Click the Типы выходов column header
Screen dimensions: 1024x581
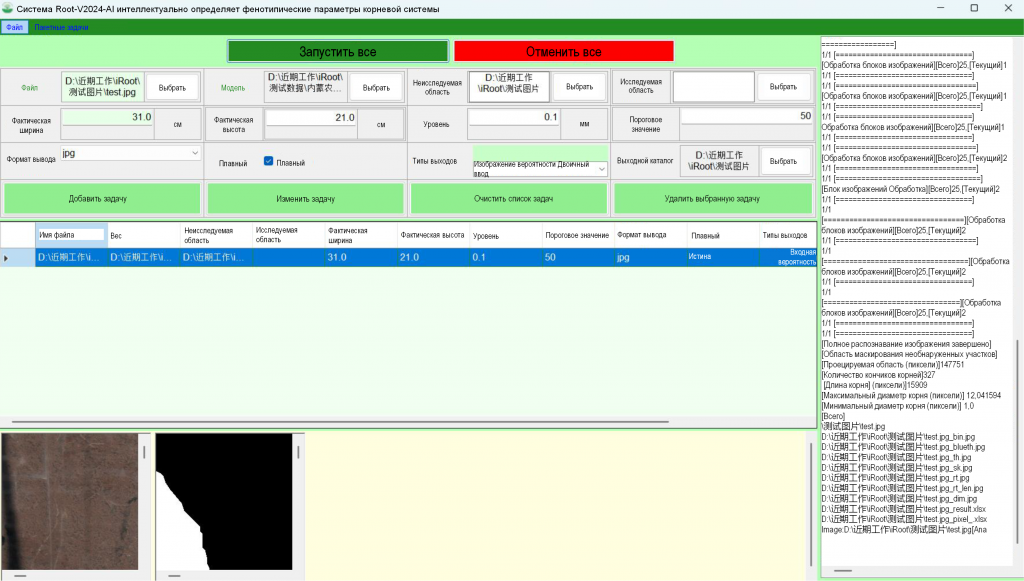pos(788,235)
